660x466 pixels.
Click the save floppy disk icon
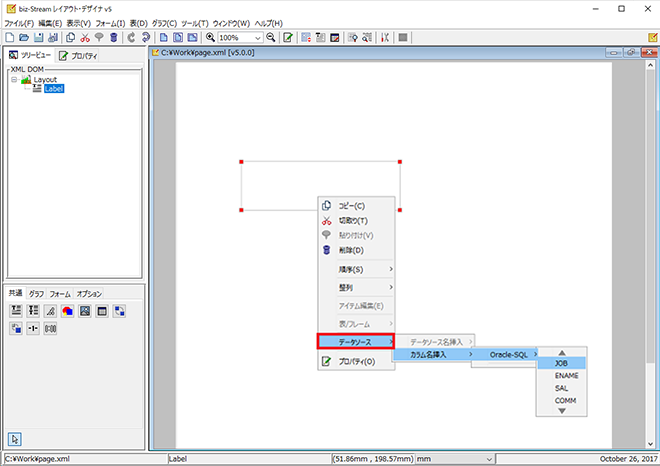coord(38,37)
